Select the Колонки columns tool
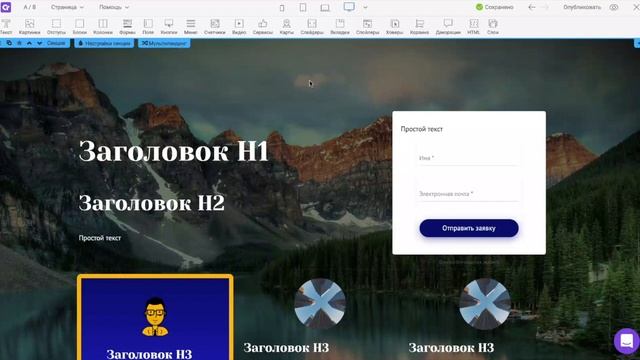This screenshot has height=360, width=640. point(103,27)
